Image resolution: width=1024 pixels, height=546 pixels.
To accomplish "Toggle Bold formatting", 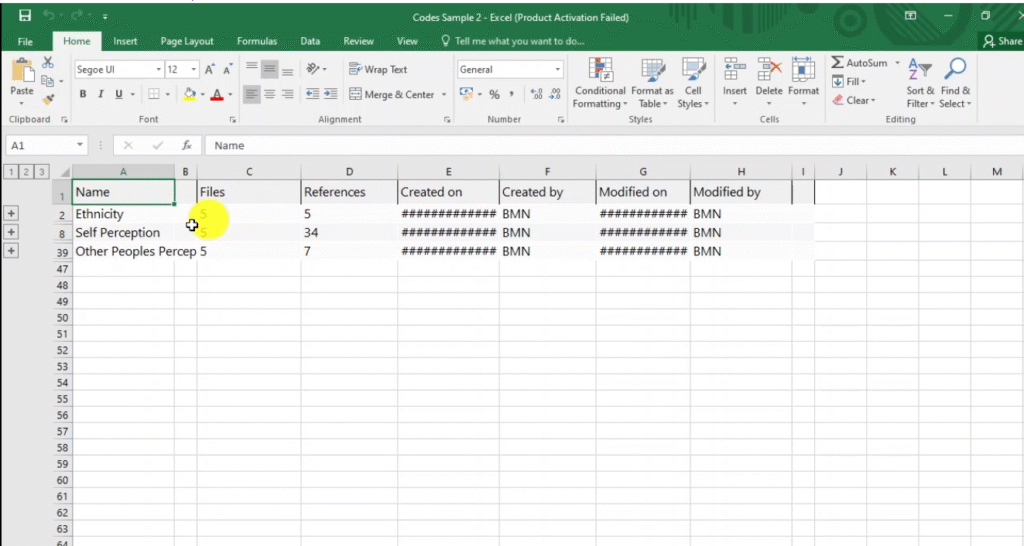I will point(84,94).
